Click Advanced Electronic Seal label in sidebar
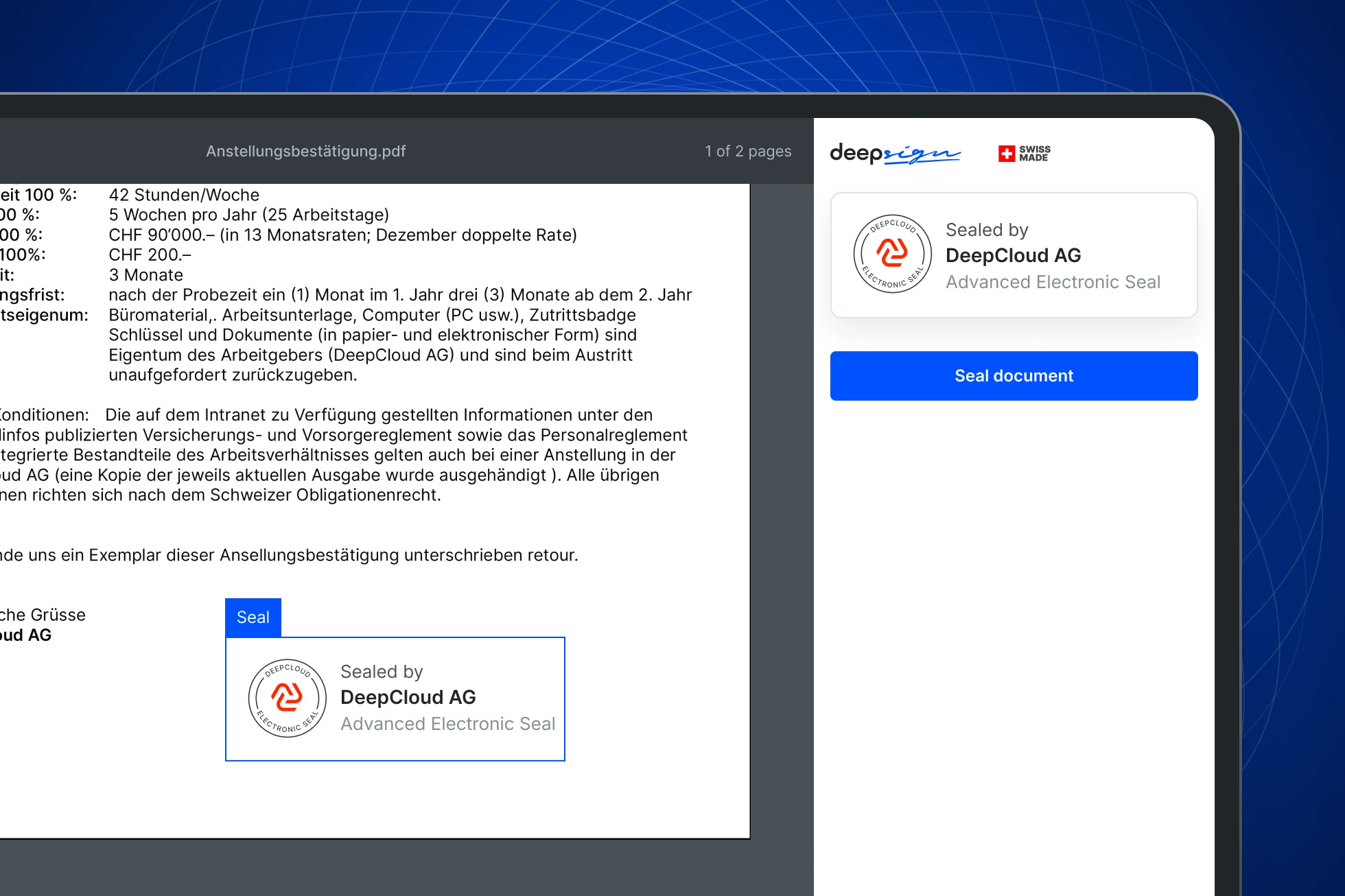1345x896 pixels. pyautogui.click(x=1053, y=282)
